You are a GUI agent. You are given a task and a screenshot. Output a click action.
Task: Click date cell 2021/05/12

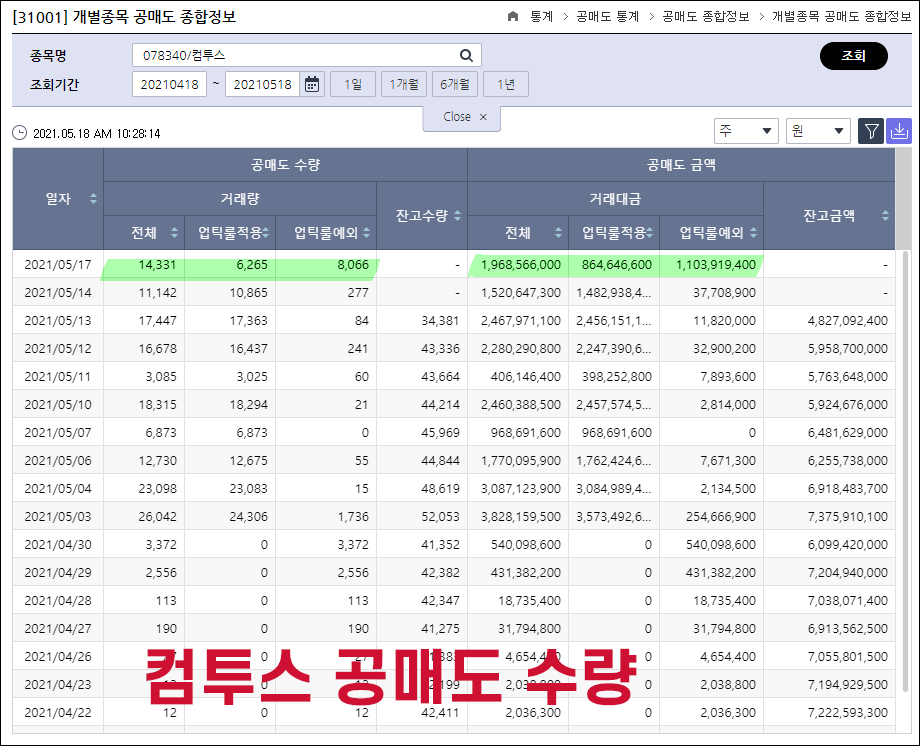point(58,349)
